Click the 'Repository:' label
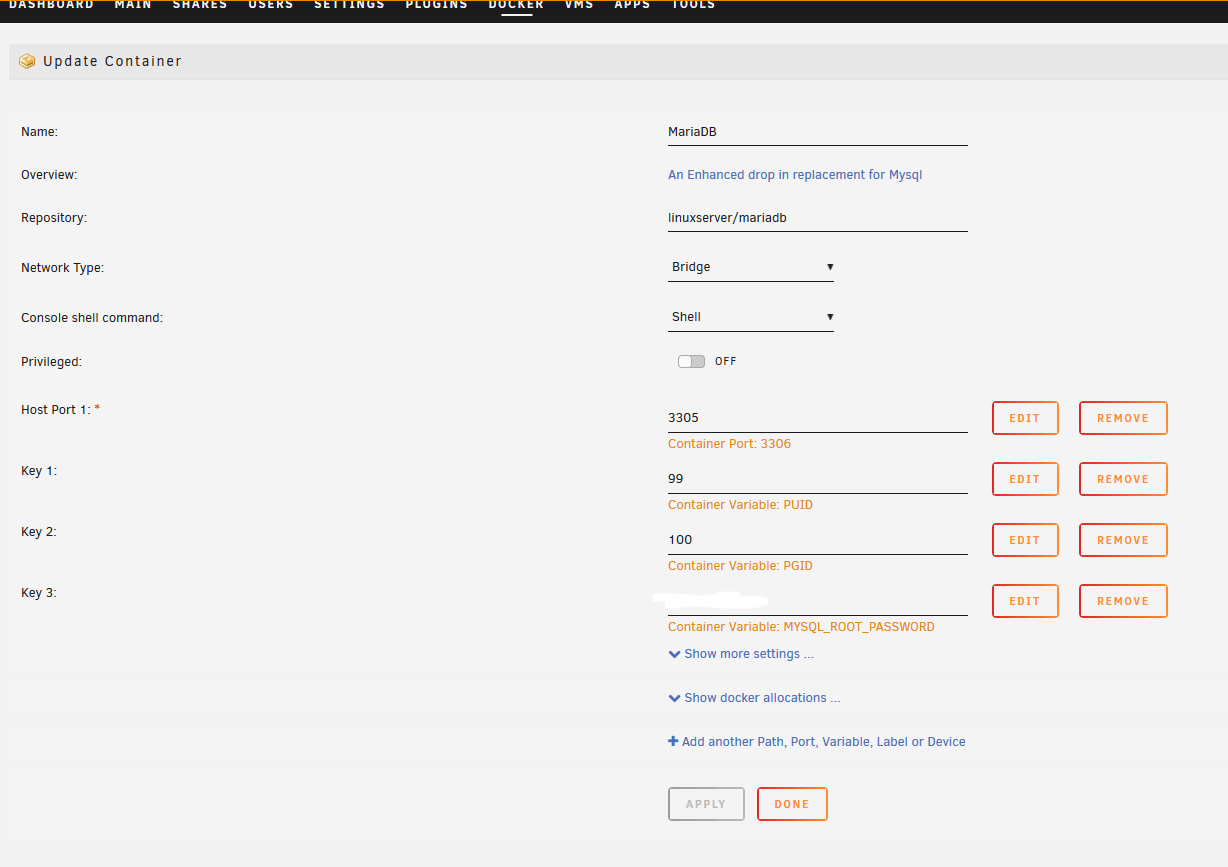The height and width of the screenshot is (867, 1228). tap(54, 218)
